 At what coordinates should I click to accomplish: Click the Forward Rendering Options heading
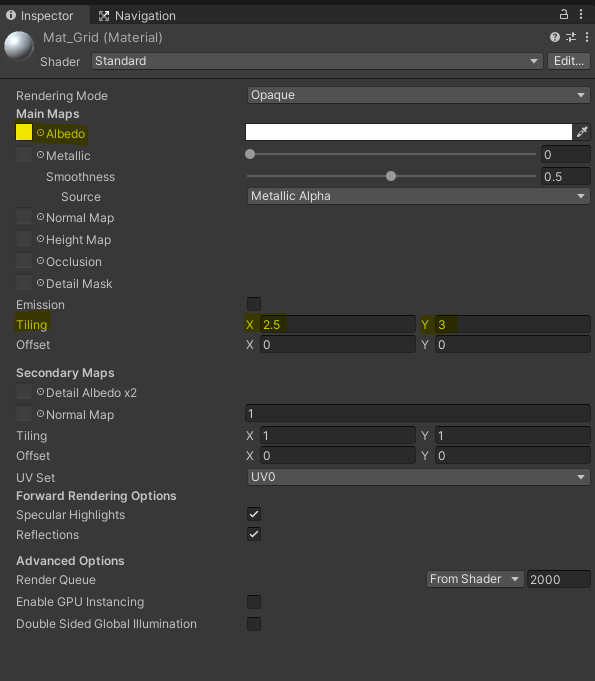coord(96,496)
